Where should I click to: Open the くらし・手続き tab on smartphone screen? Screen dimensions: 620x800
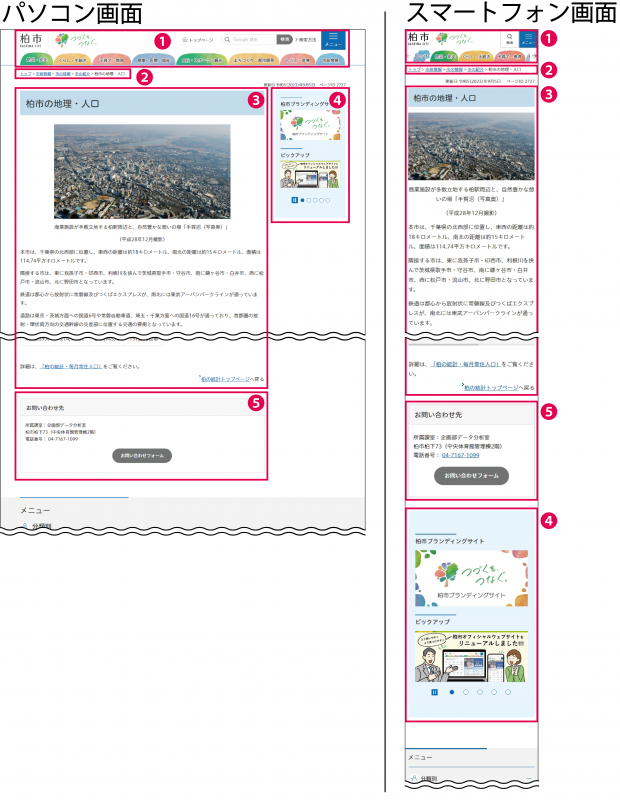pos(476,57)
